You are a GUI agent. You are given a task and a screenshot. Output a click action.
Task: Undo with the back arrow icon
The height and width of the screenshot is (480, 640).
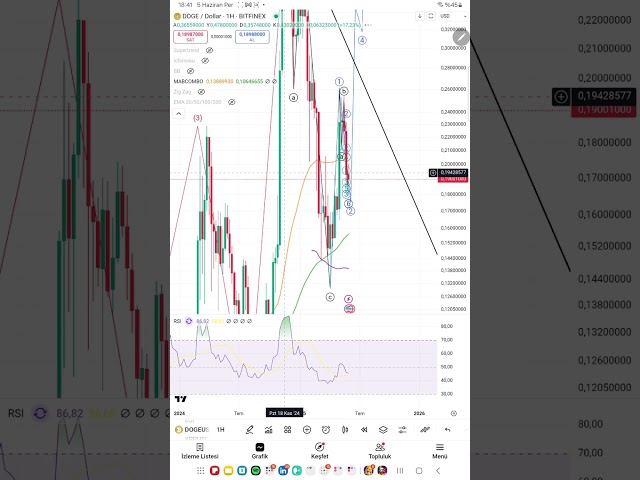click(447, 429)
